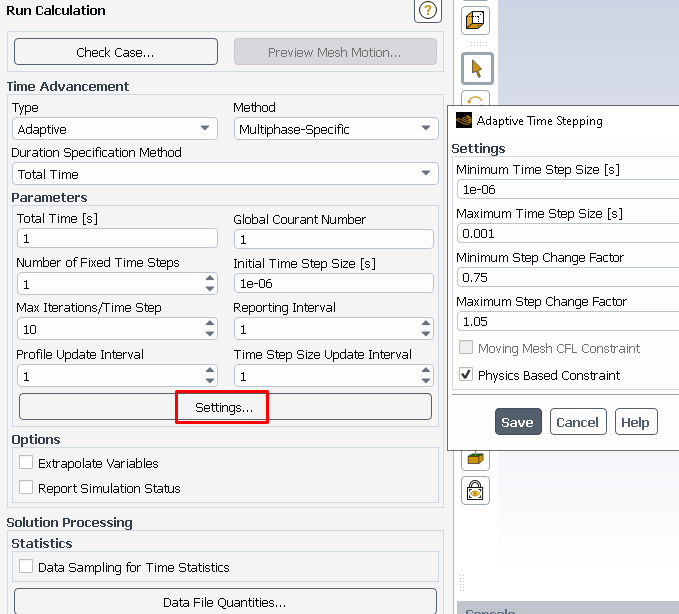Save the Adaptive Time Stepping settings
This screenshot has width=679, height=614.
518,422
